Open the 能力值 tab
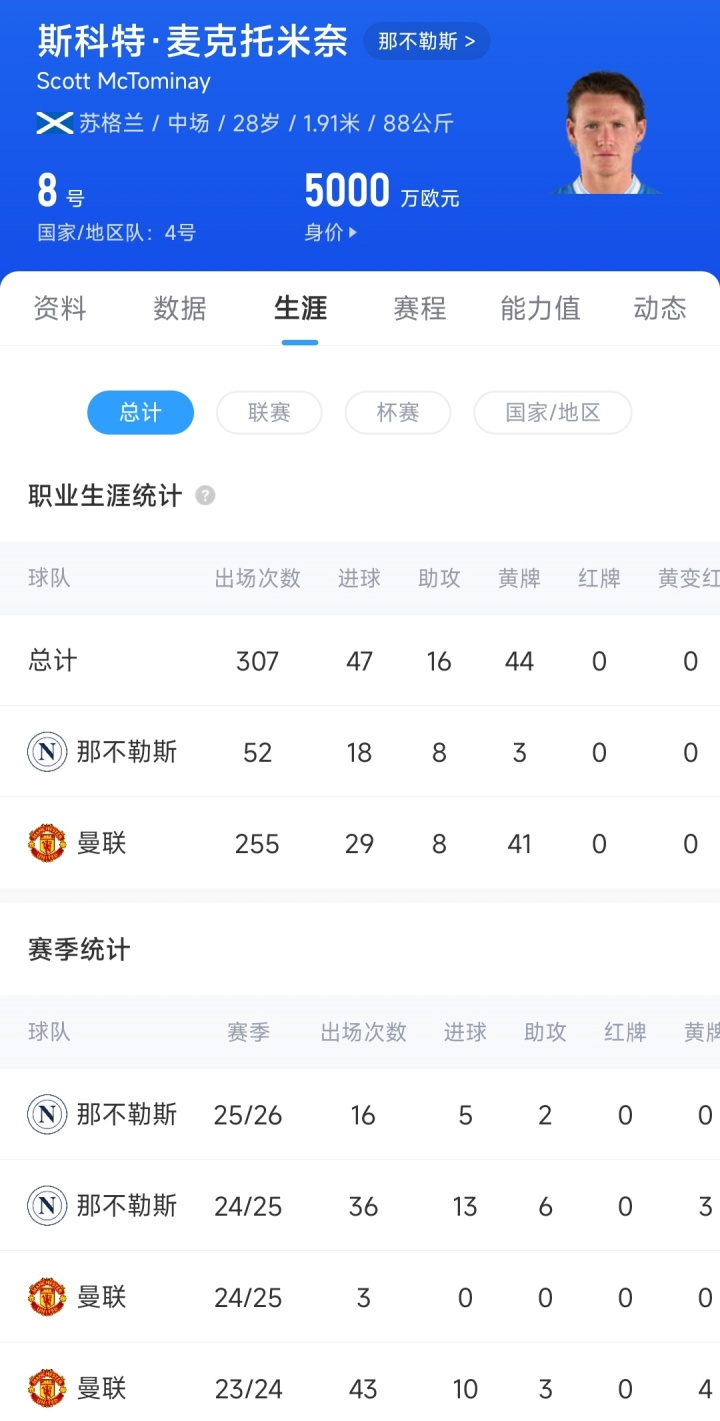This screenshot has height=1421, width=720. tap(540, 308)
